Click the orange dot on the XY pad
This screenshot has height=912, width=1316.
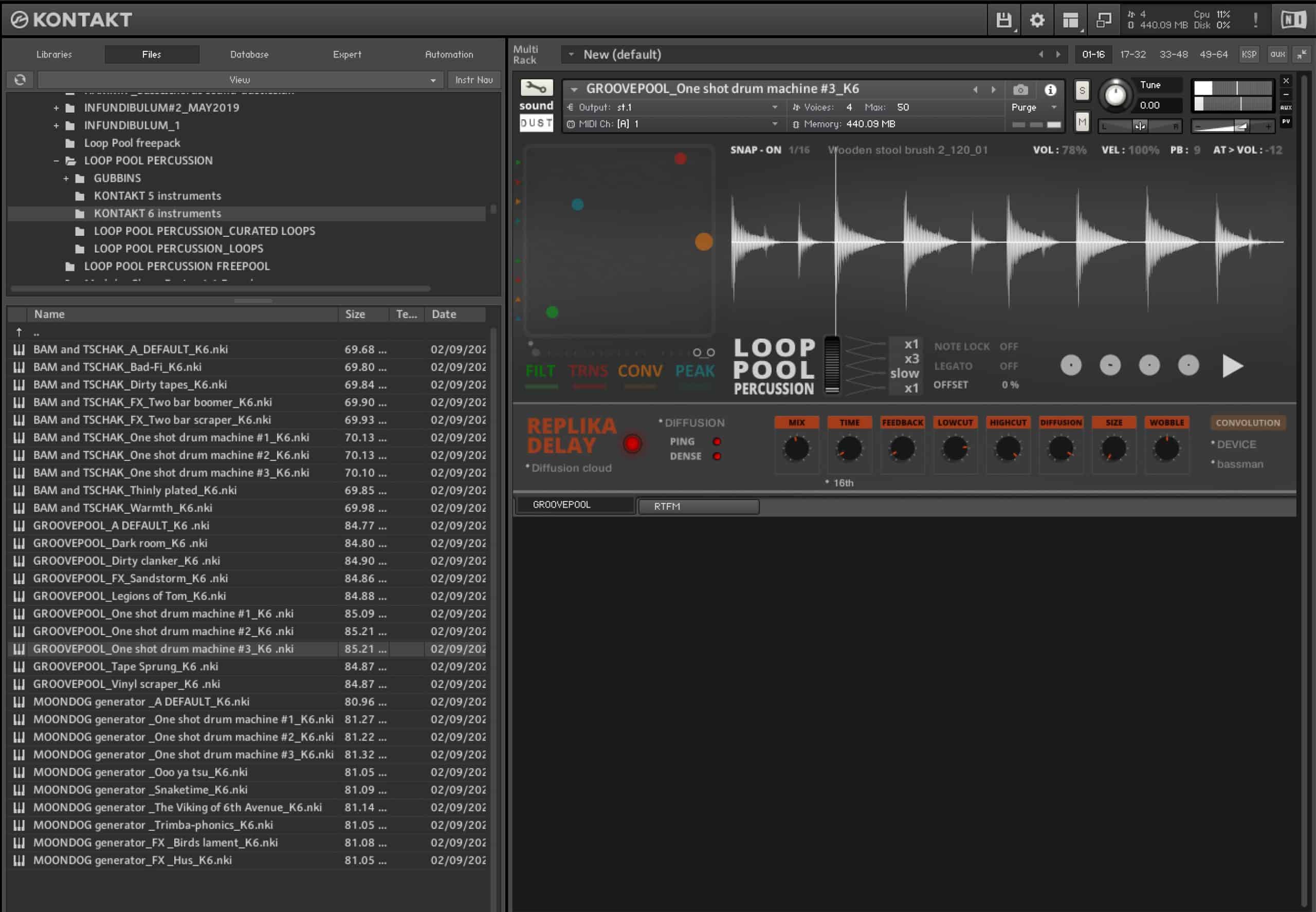[x=704, y=241]
